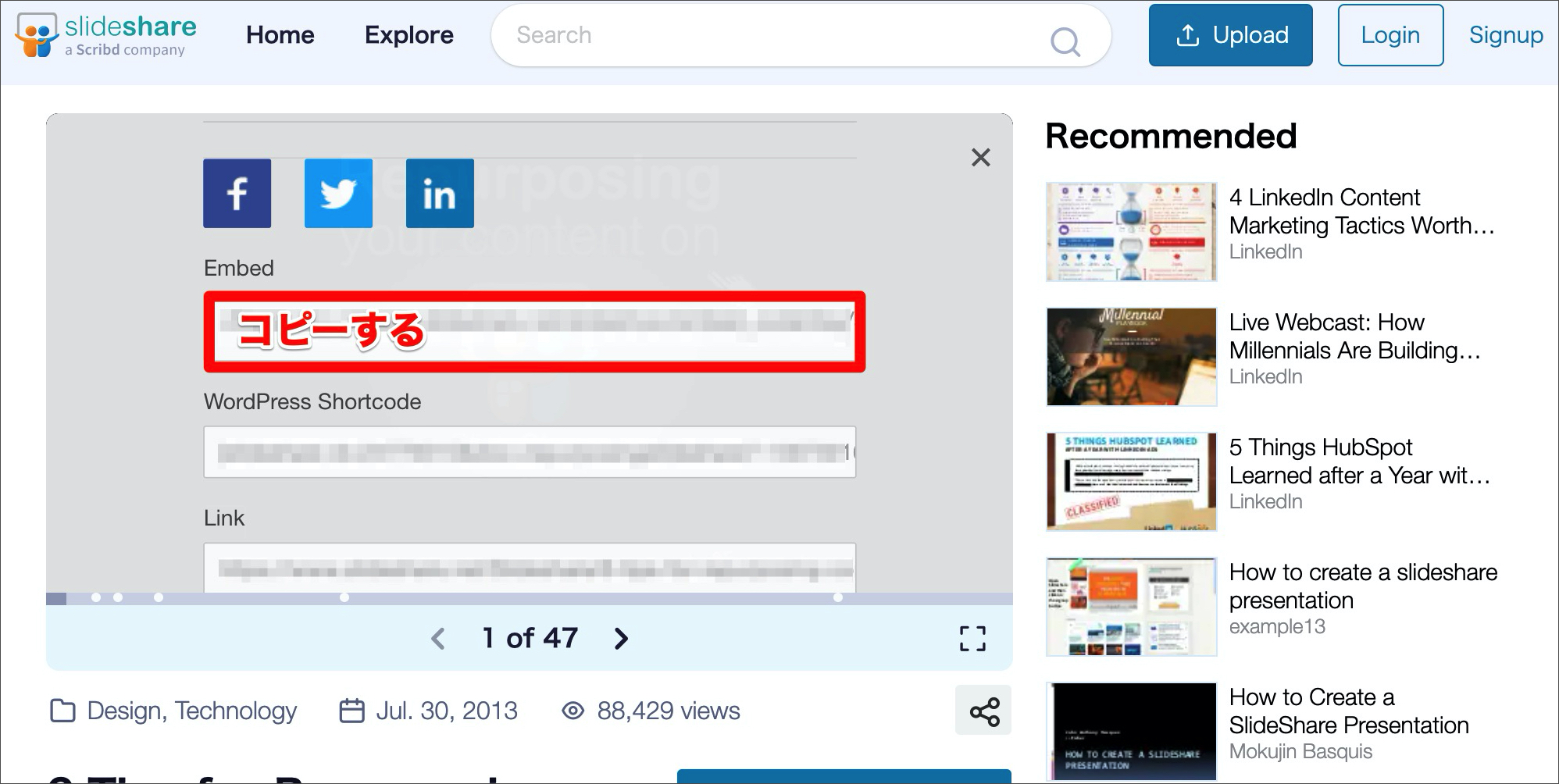Viewport: 1559px width, 784px height.
Task: Share the presentation on Twitter
Action: tap(338, 194)
